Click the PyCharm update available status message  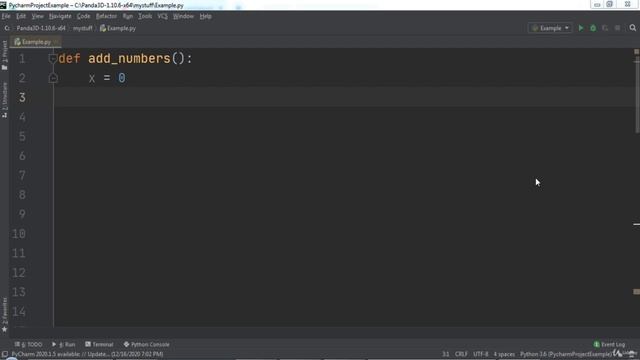87,354
